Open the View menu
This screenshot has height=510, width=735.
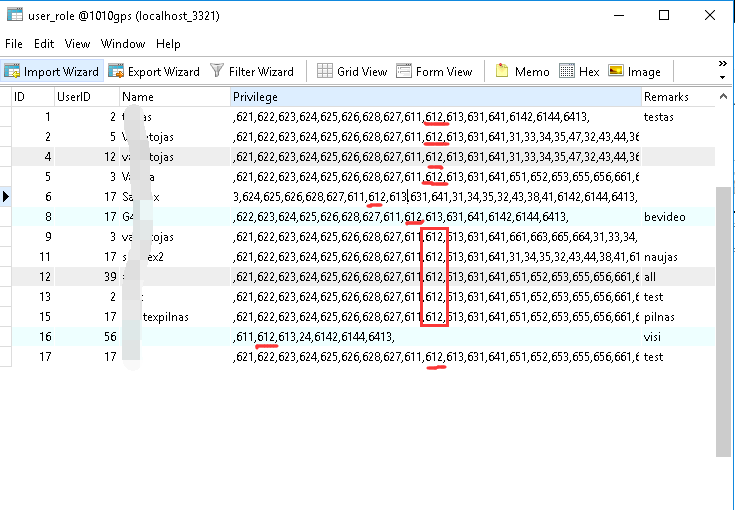pyautogui.click(x=77, y=44)
